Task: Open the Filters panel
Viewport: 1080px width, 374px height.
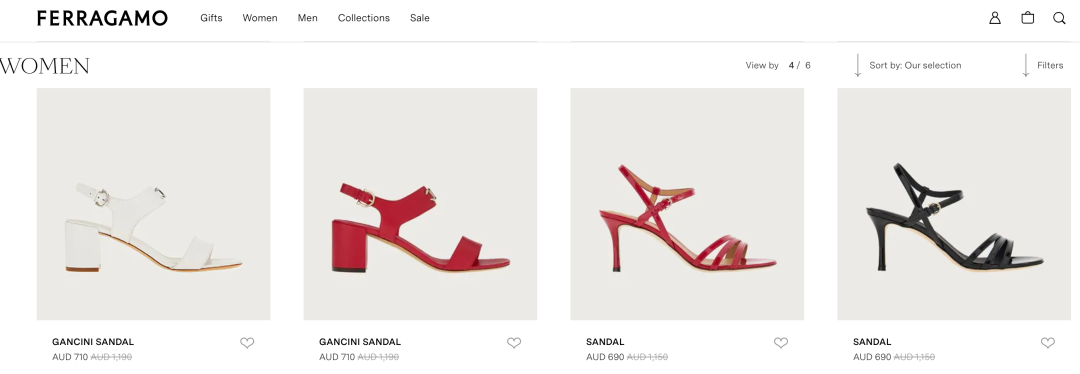Action: [1050, 65]
